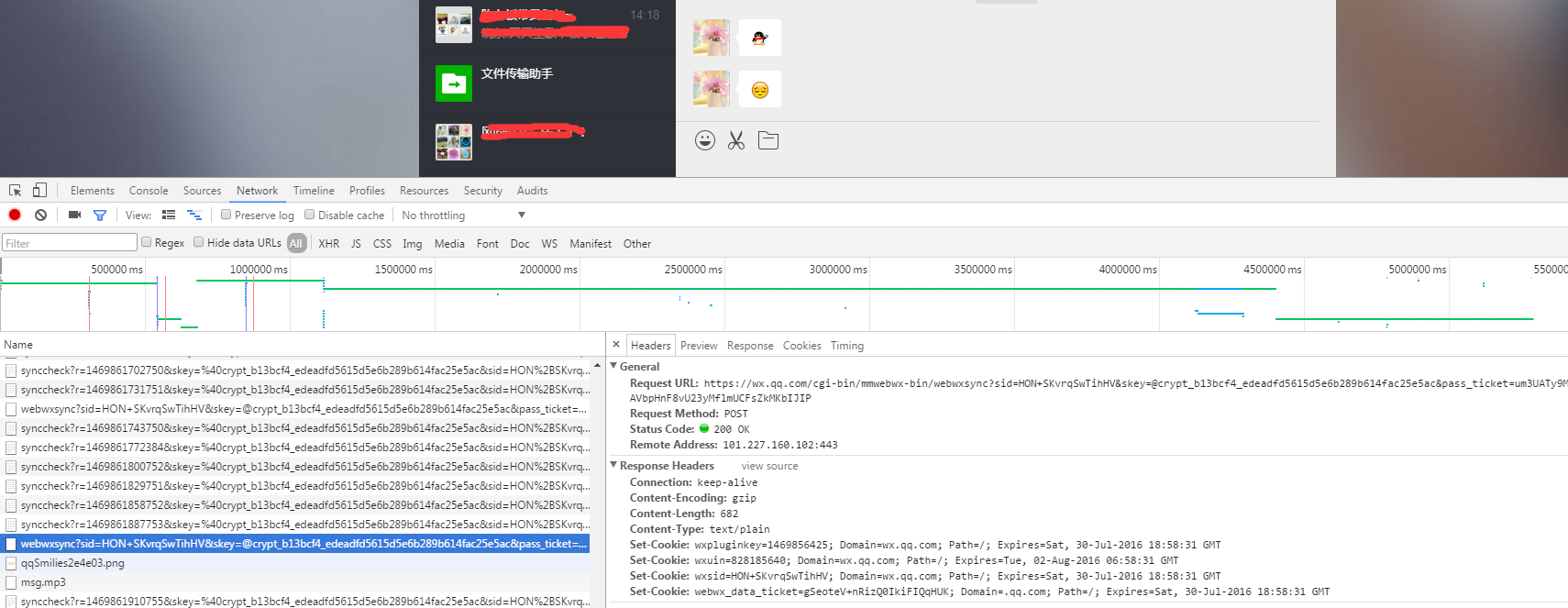Open the Security panel
Screen dimensions: 1568x608
point(483,191)
